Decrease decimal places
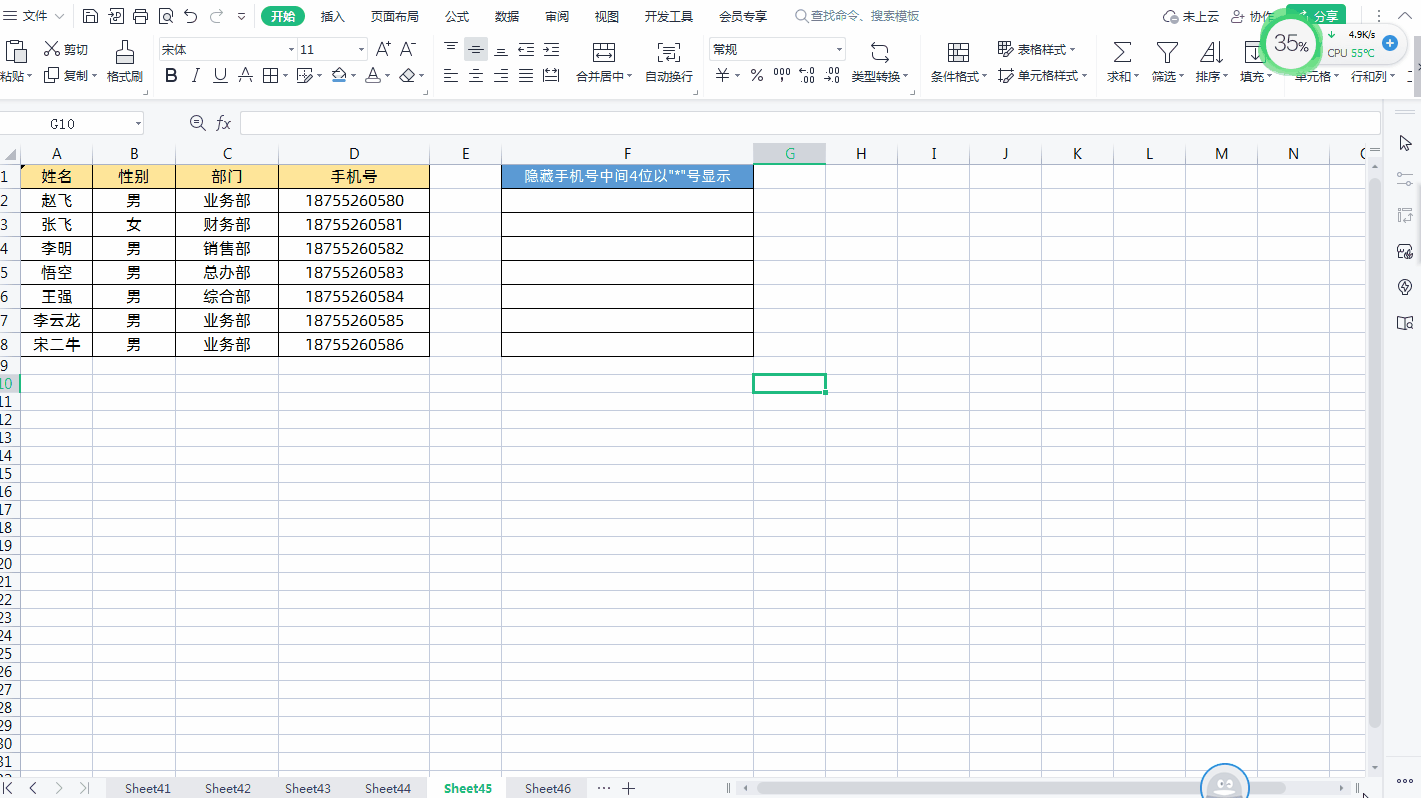The width and height of the screenshot is (1421, 798). (x=832, y=75)
